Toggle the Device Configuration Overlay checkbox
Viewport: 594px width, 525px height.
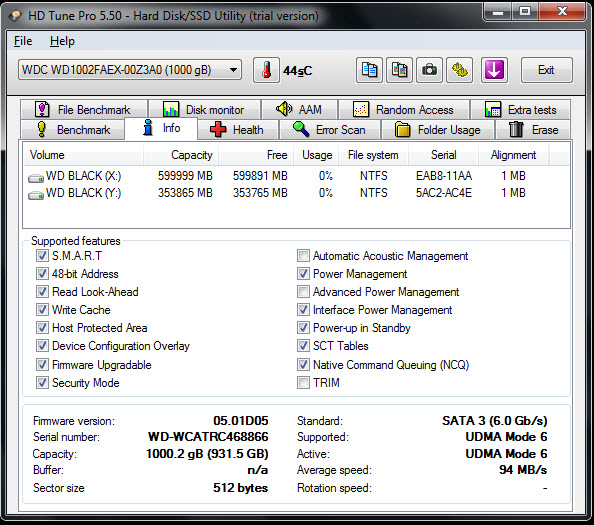point(42,345)
